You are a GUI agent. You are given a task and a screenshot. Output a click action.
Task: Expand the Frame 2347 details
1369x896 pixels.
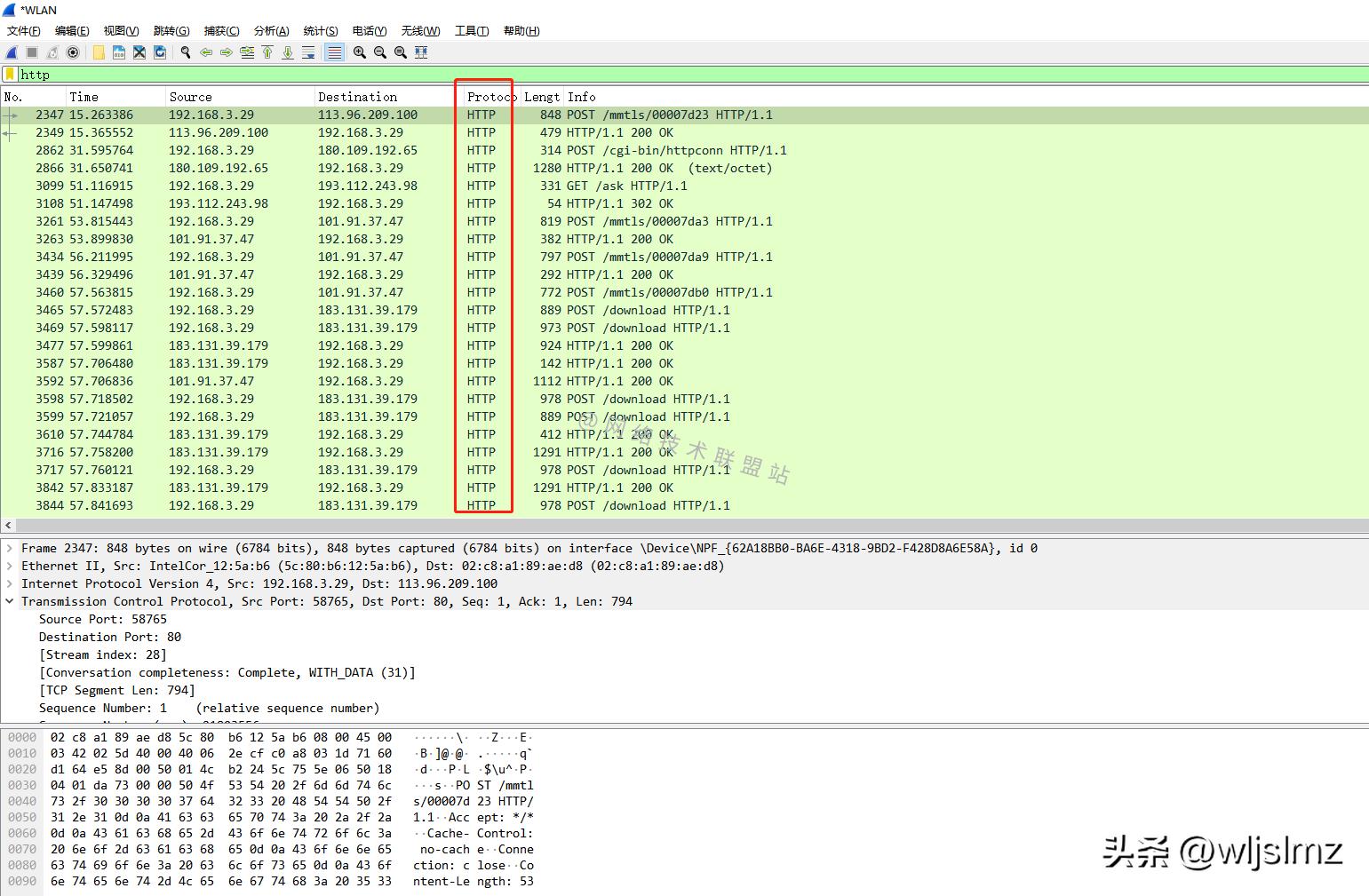[x=10, y=549]
